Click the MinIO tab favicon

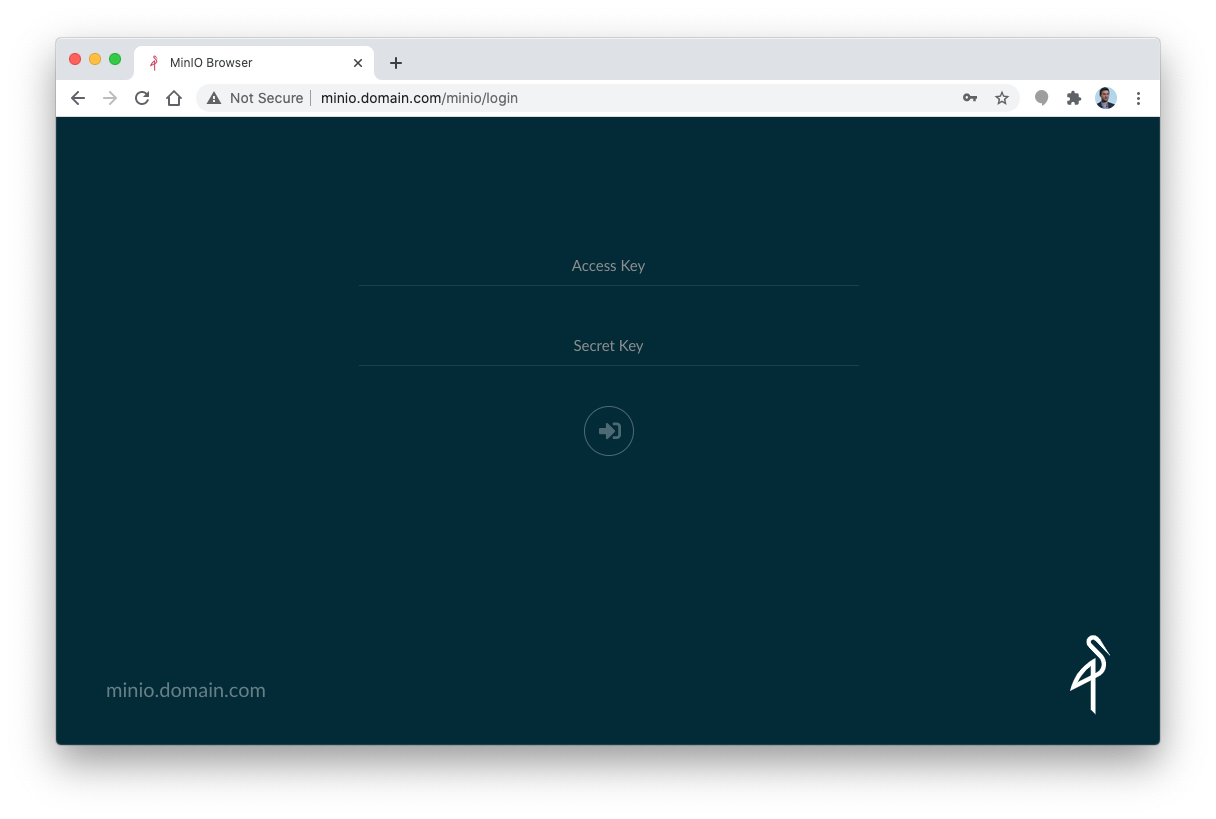point(154,62)
